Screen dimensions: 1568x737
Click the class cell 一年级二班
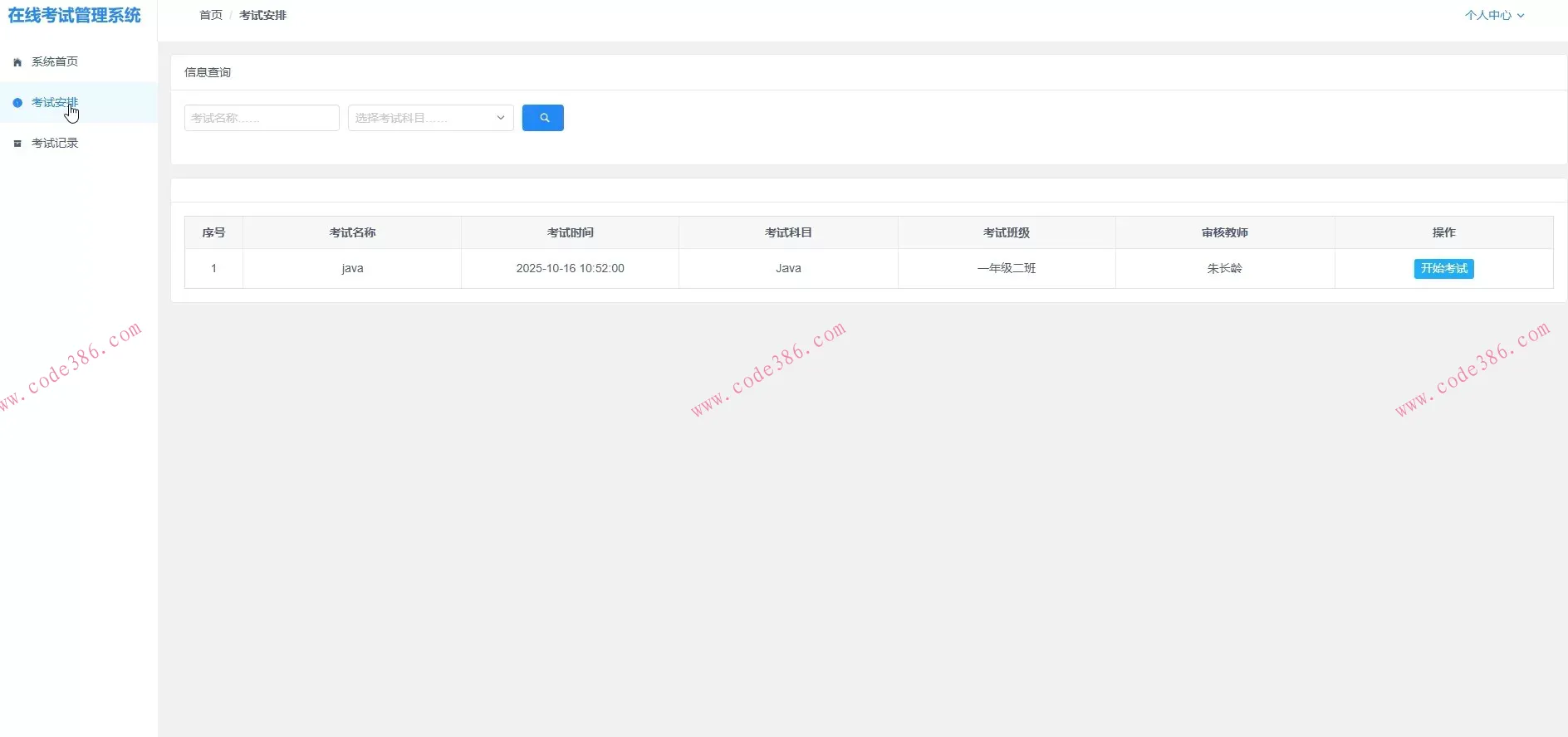tap(1007, 269)
